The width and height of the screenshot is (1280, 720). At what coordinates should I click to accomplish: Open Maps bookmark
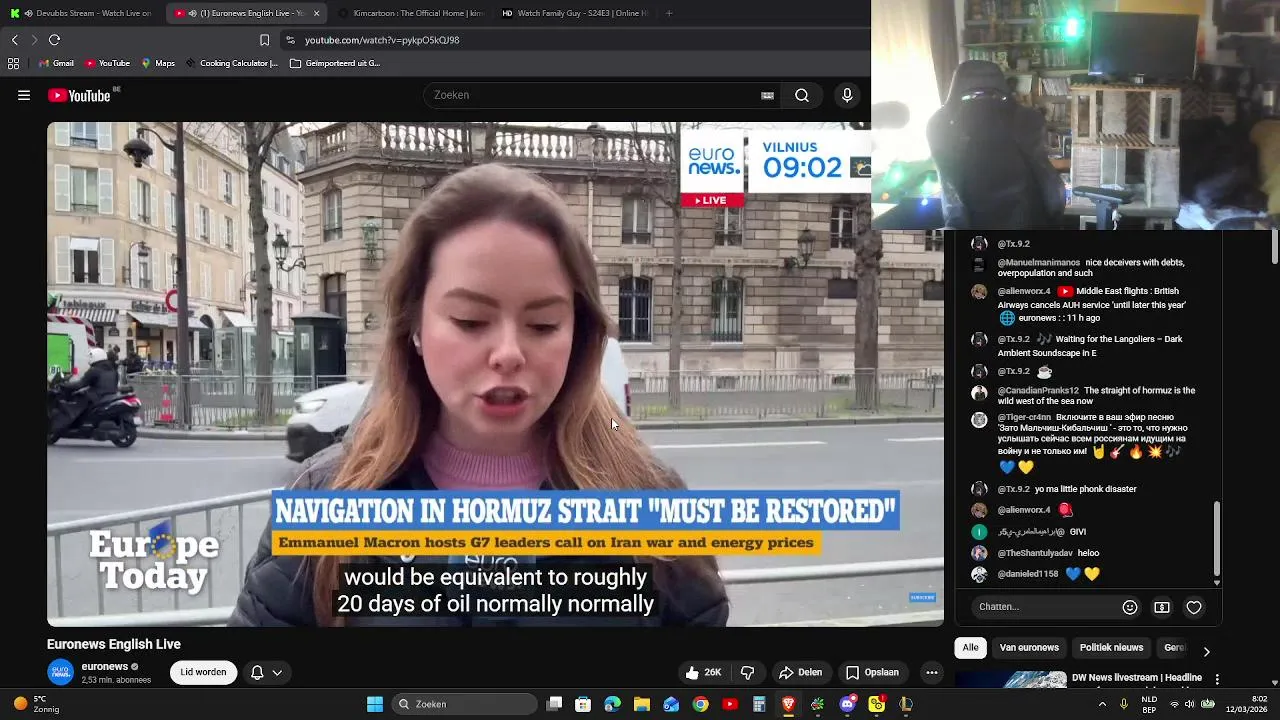(158, 63)
